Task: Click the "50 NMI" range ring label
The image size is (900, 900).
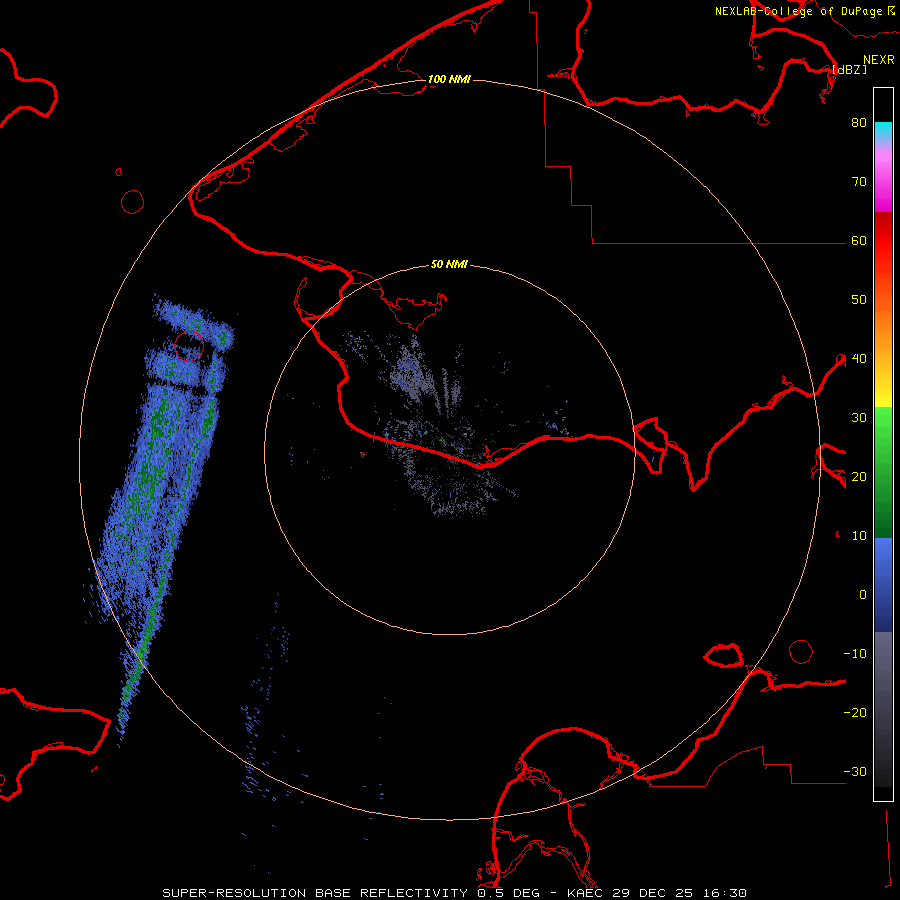Action: [x=449, y=265]
